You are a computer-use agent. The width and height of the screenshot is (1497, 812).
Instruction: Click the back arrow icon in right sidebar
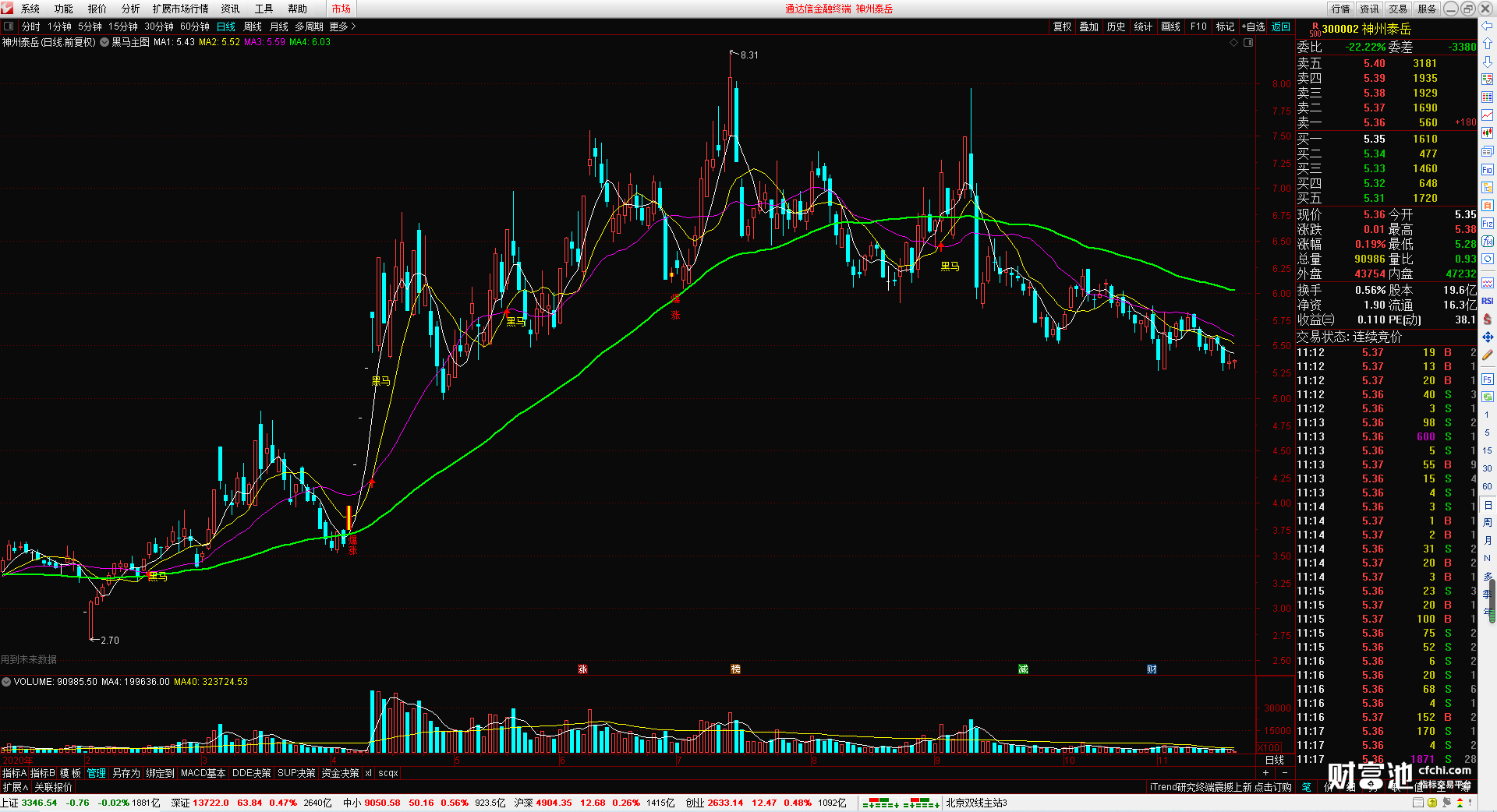(1487, 26)
